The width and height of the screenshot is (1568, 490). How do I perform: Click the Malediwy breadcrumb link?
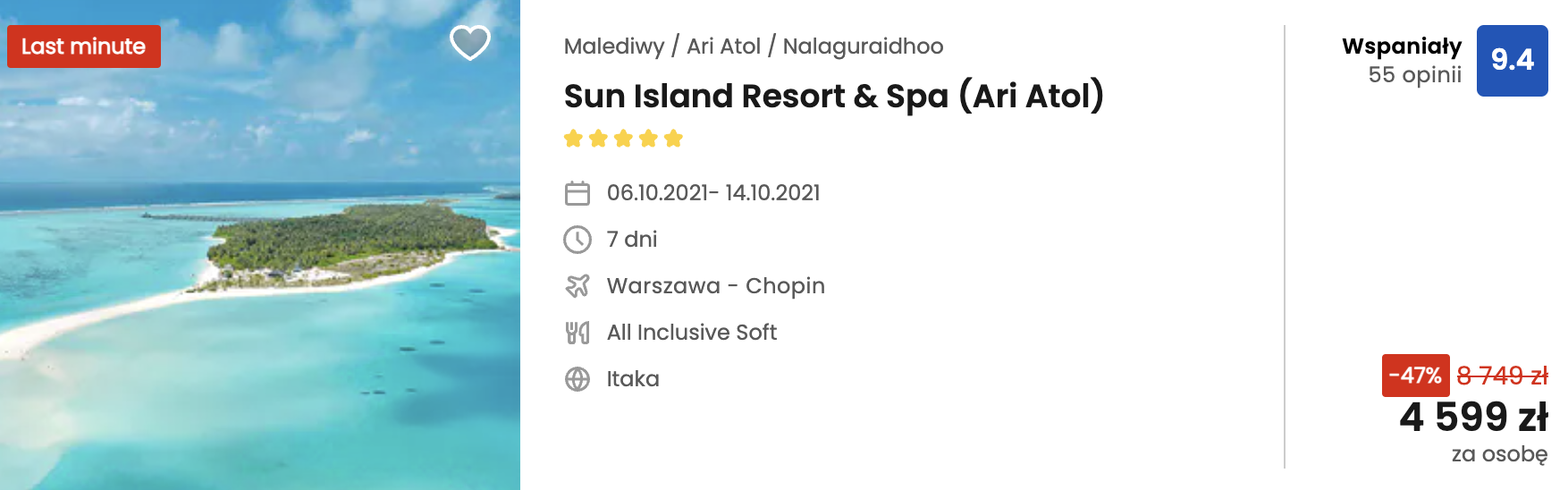pos(614,46)
